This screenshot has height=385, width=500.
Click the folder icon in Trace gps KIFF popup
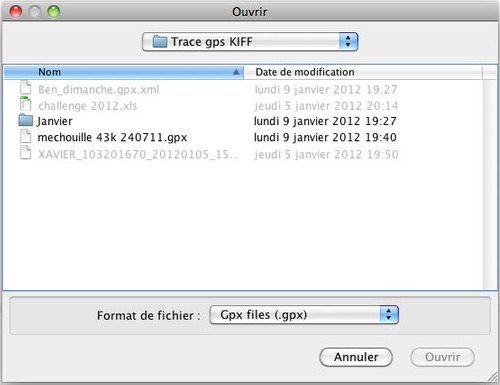click(160, 42)
